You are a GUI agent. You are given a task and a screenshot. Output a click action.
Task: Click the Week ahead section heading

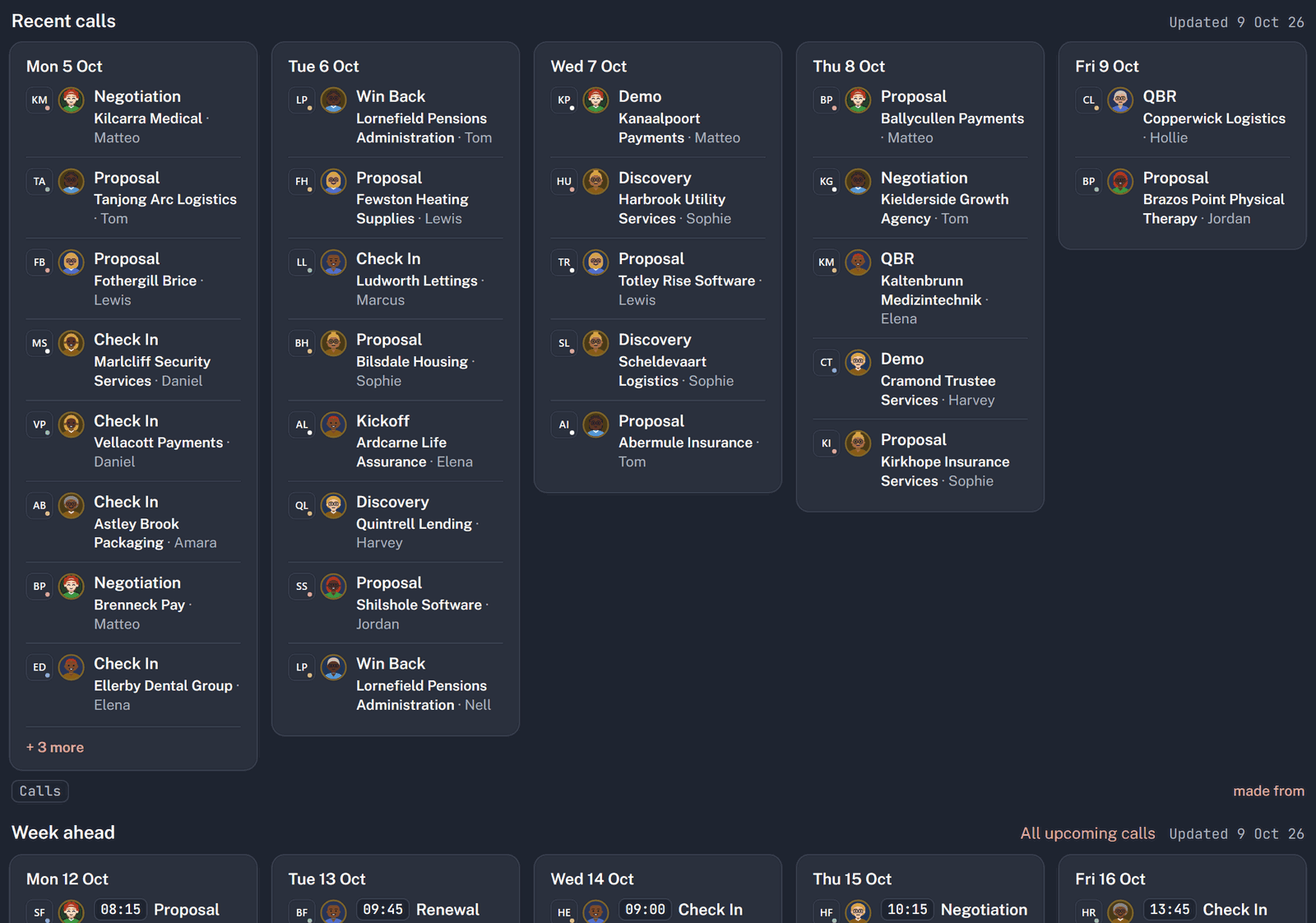(63, 833)
